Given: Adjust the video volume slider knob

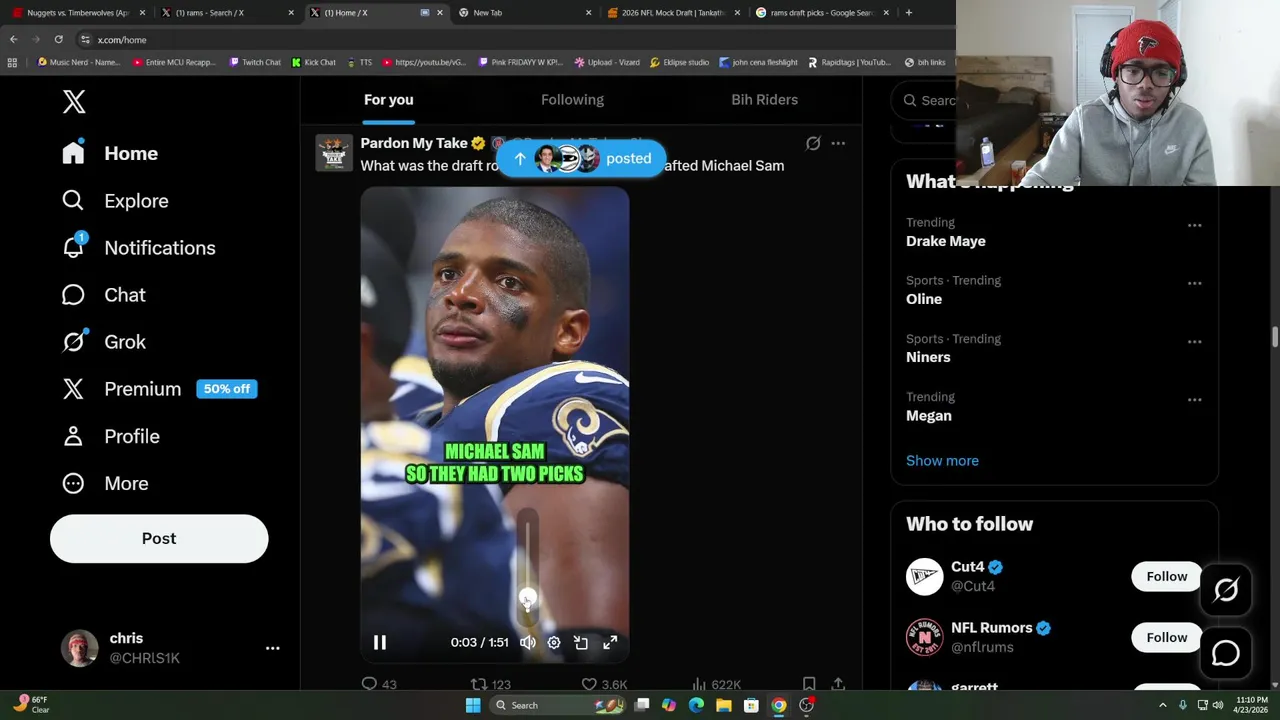Looking at the screenshot, I should tap(527, 598).
